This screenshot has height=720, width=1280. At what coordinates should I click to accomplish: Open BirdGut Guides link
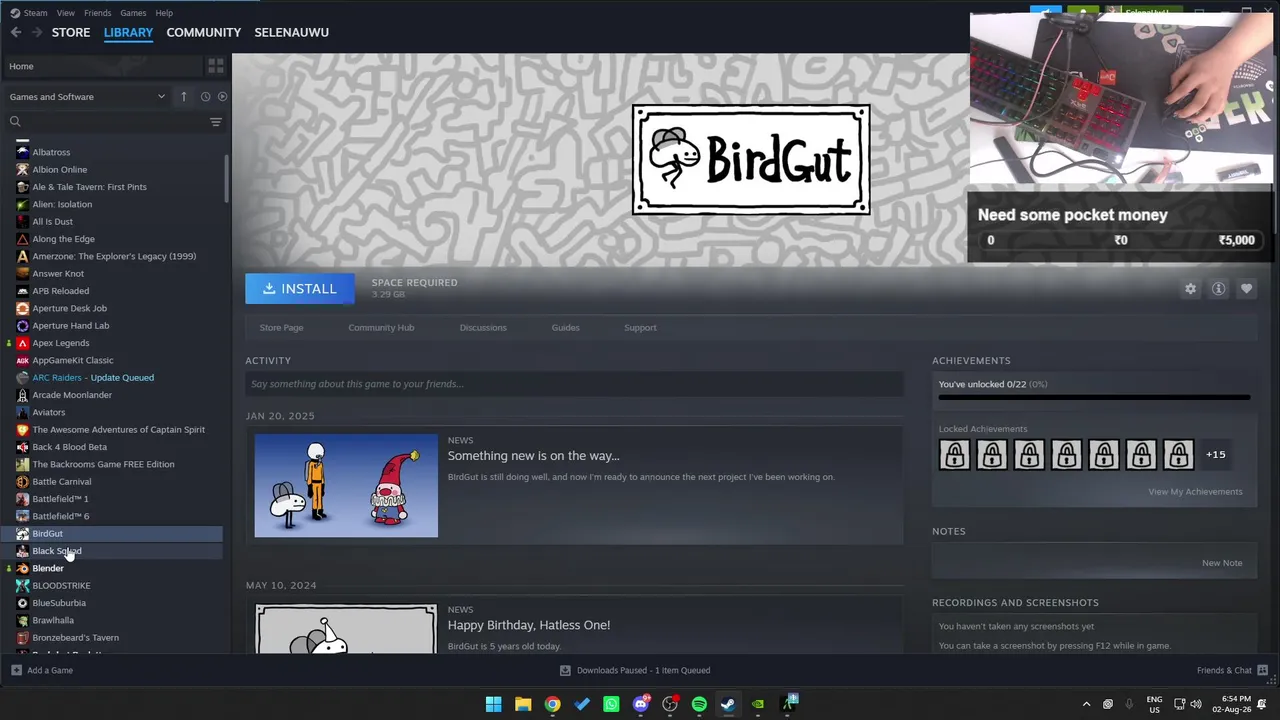(x=565, y=328)
